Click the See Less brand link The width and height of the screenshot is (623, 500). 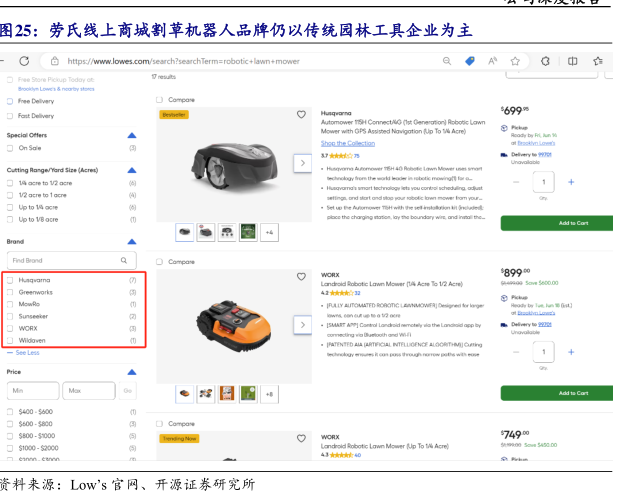pyautogui.click(x=27, y=352)
